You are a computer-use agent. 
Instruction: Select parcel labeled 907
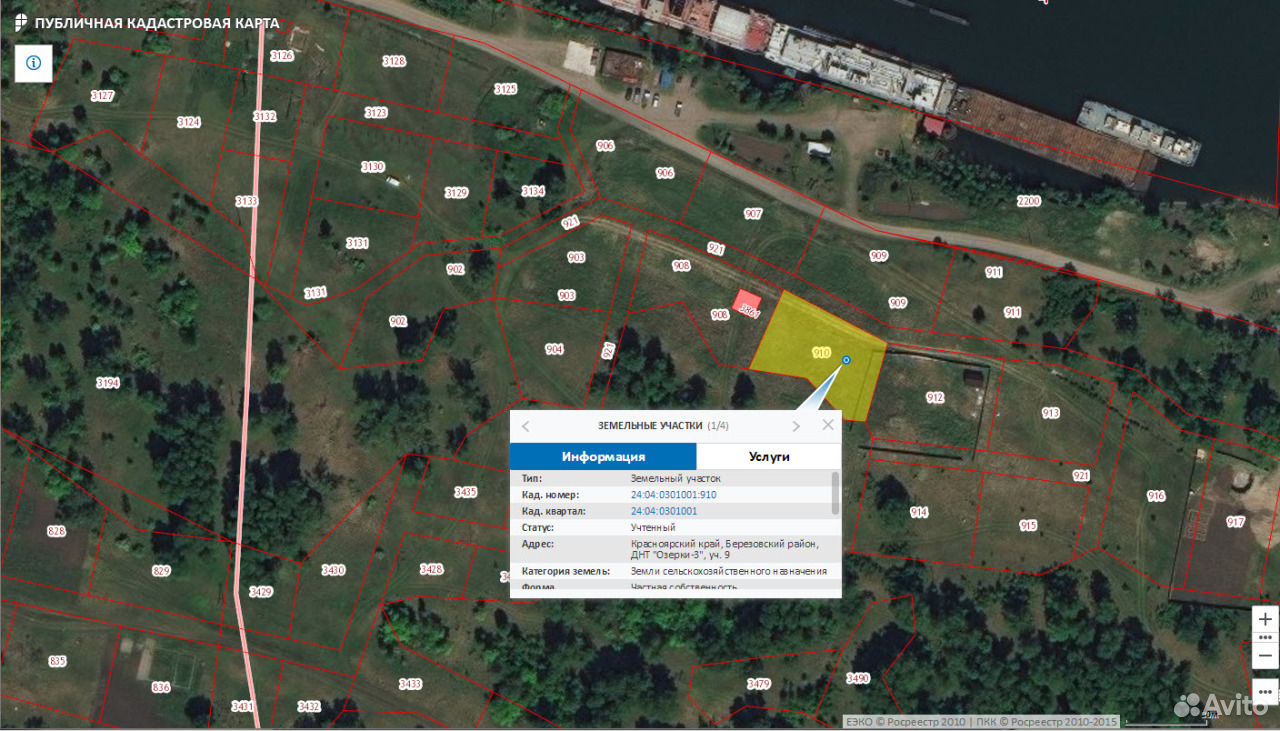click(x=753, y=214)
